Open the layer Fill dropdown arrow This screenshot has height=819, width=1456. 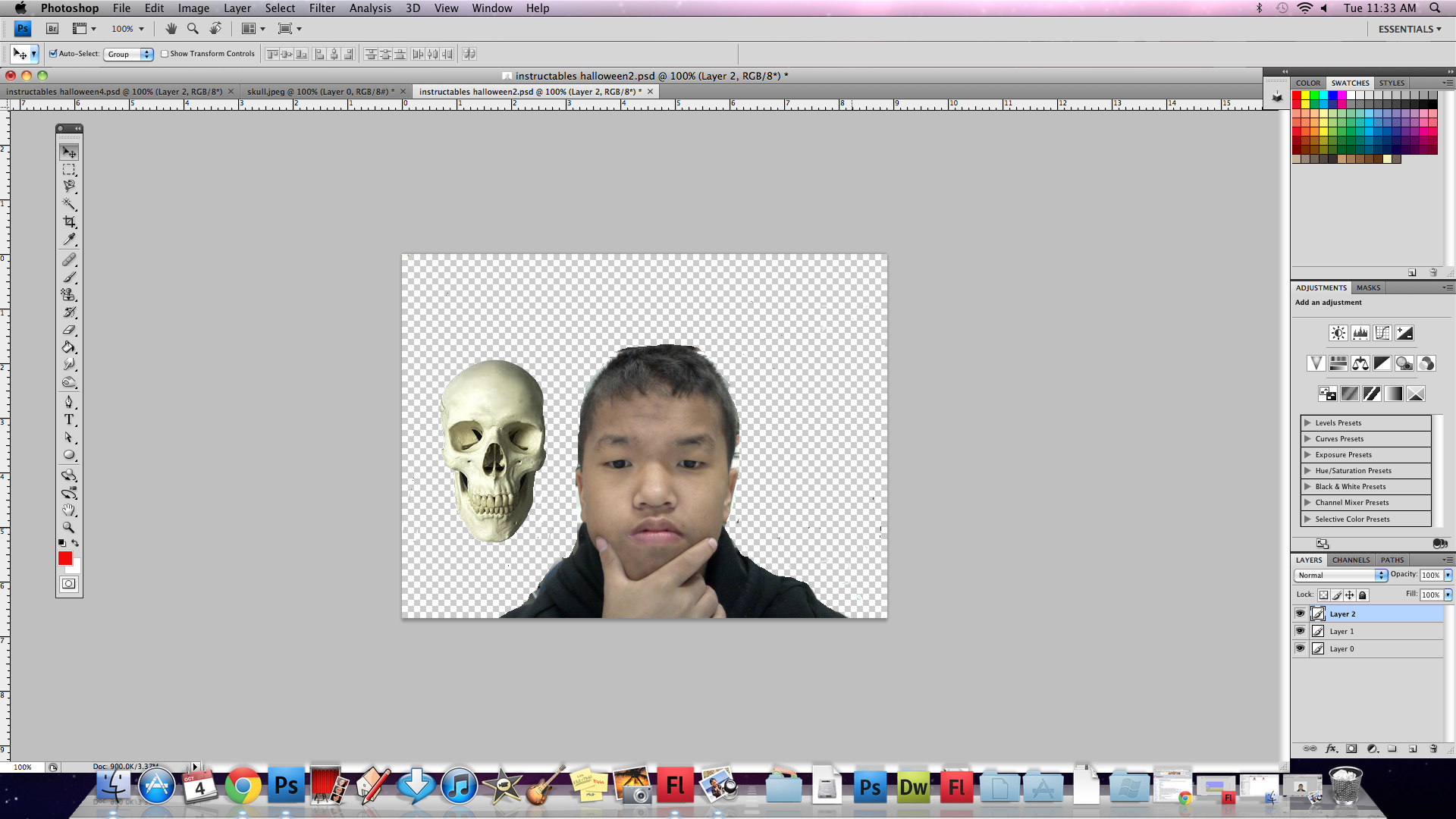tap(1448, 595)
